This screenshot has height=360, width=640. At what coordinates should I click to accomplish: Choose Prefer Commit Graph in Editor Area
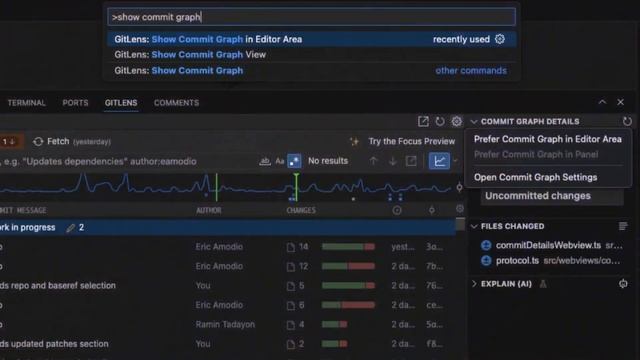tap(548, 139)
